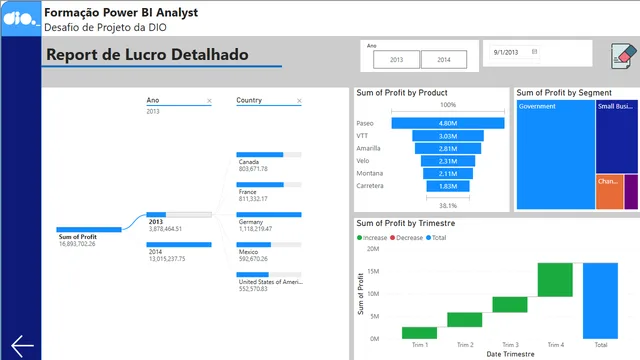Click the Total legend item
The width and height of the screenshot is (640, 360).
(x=436, y=238)
